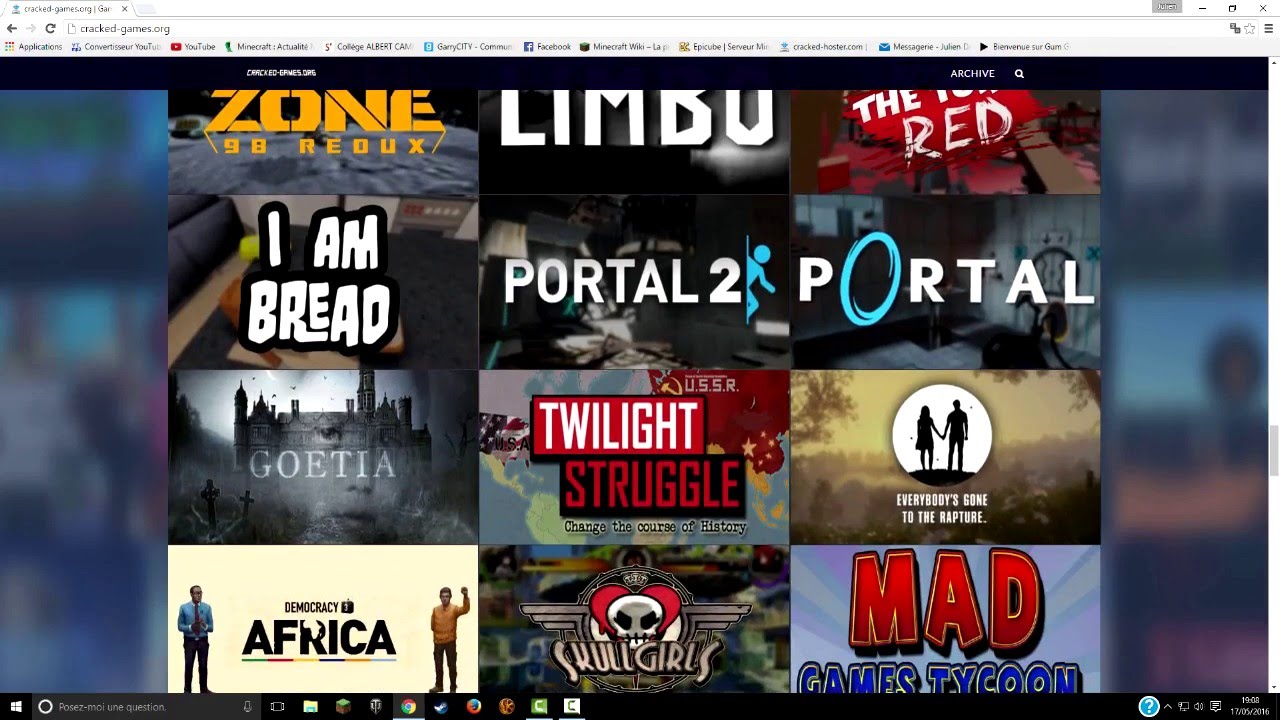1280x720 pixels.
Task: Open the Bienvenue sur Gum bookmark
Action: tap(1024, 46)
